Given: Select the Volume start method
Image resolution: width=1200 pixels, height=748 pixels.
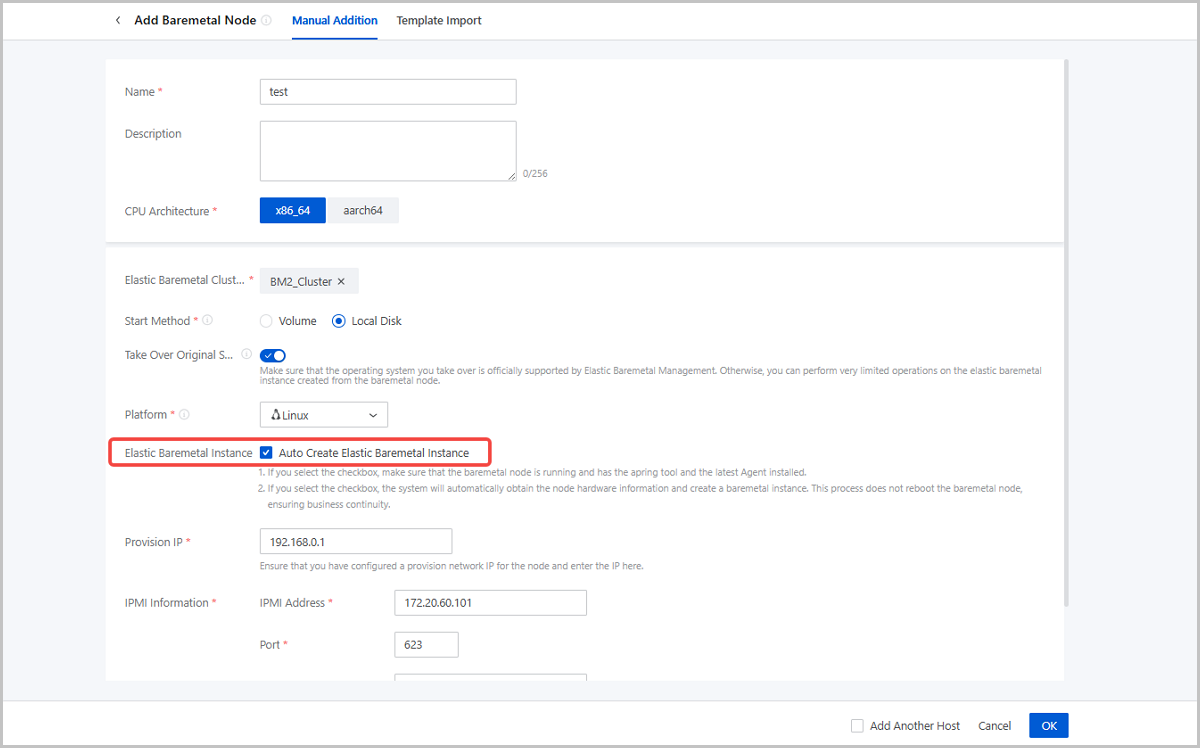Looking at the screenshot, I should coord(266,321).
